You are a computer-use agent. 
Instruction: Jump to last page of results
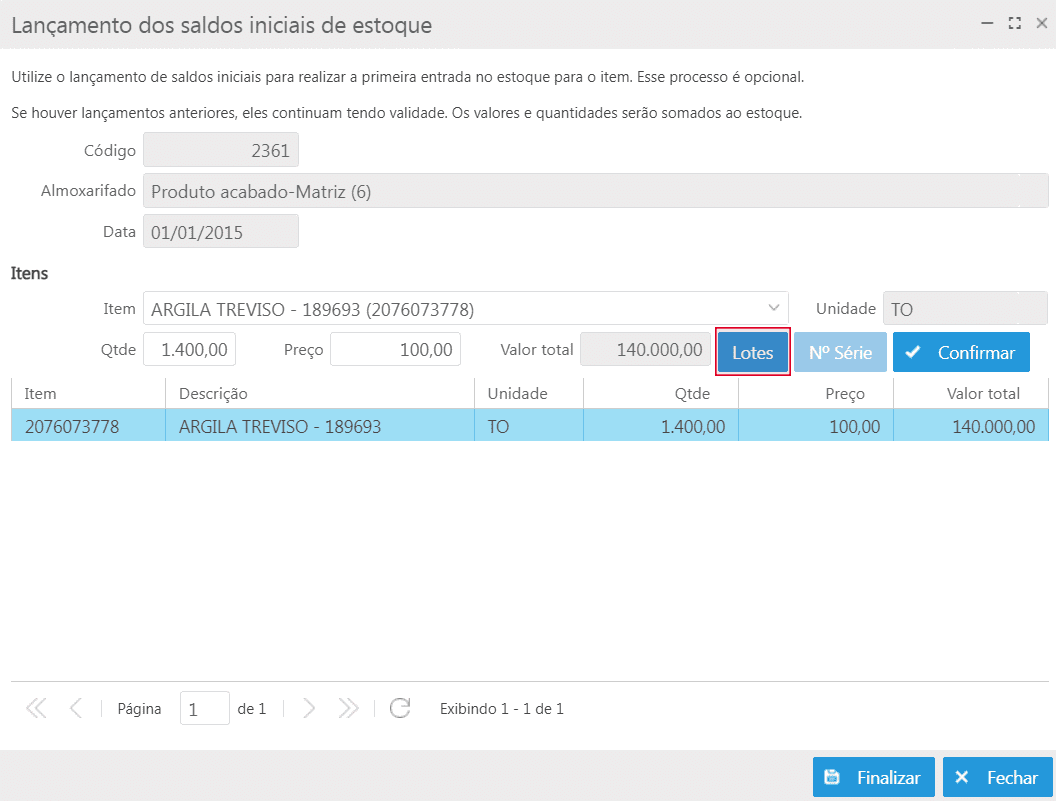348,709
